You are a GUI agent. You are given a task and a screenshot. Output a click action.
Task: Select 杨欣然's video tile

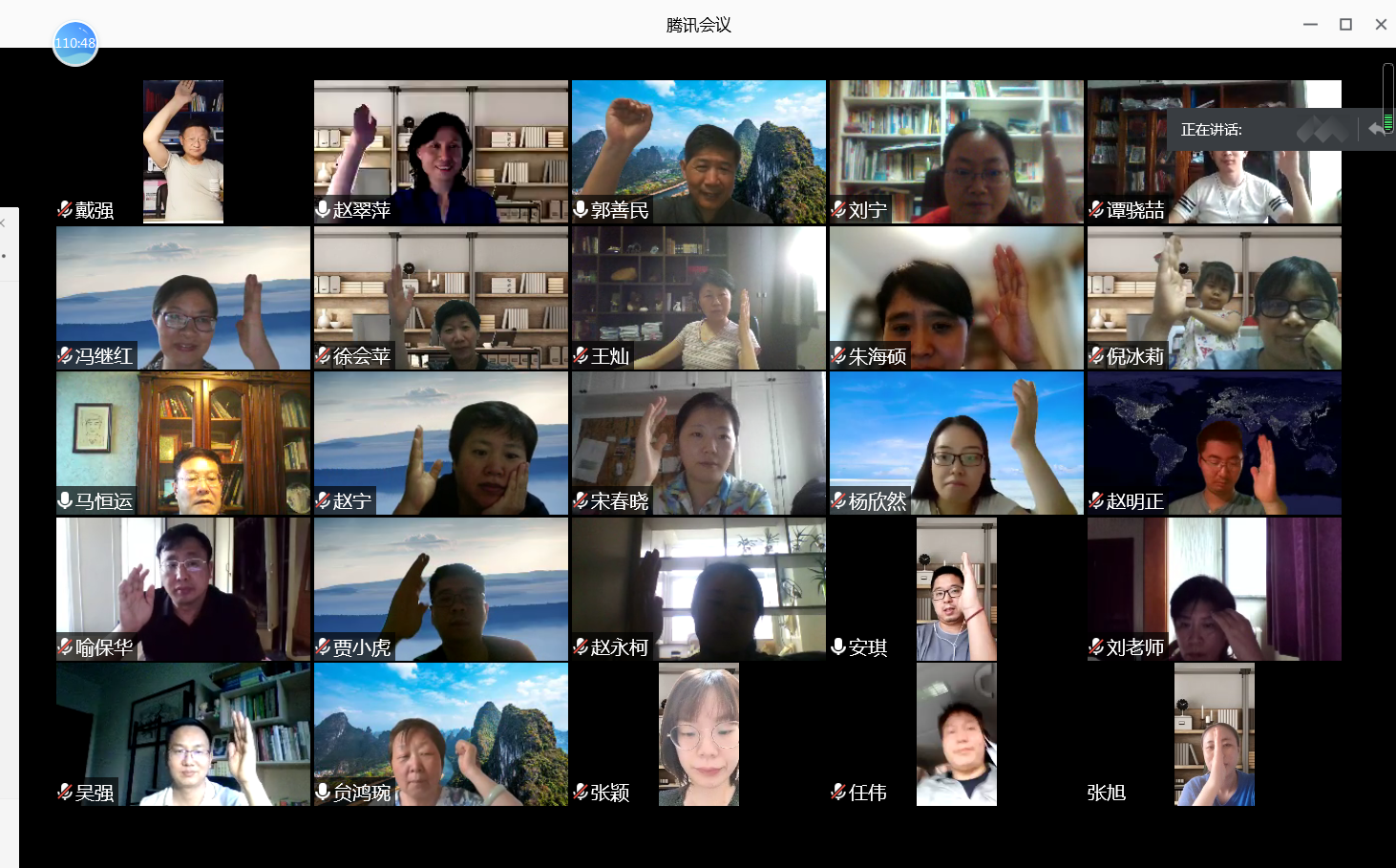coord(956,443)
